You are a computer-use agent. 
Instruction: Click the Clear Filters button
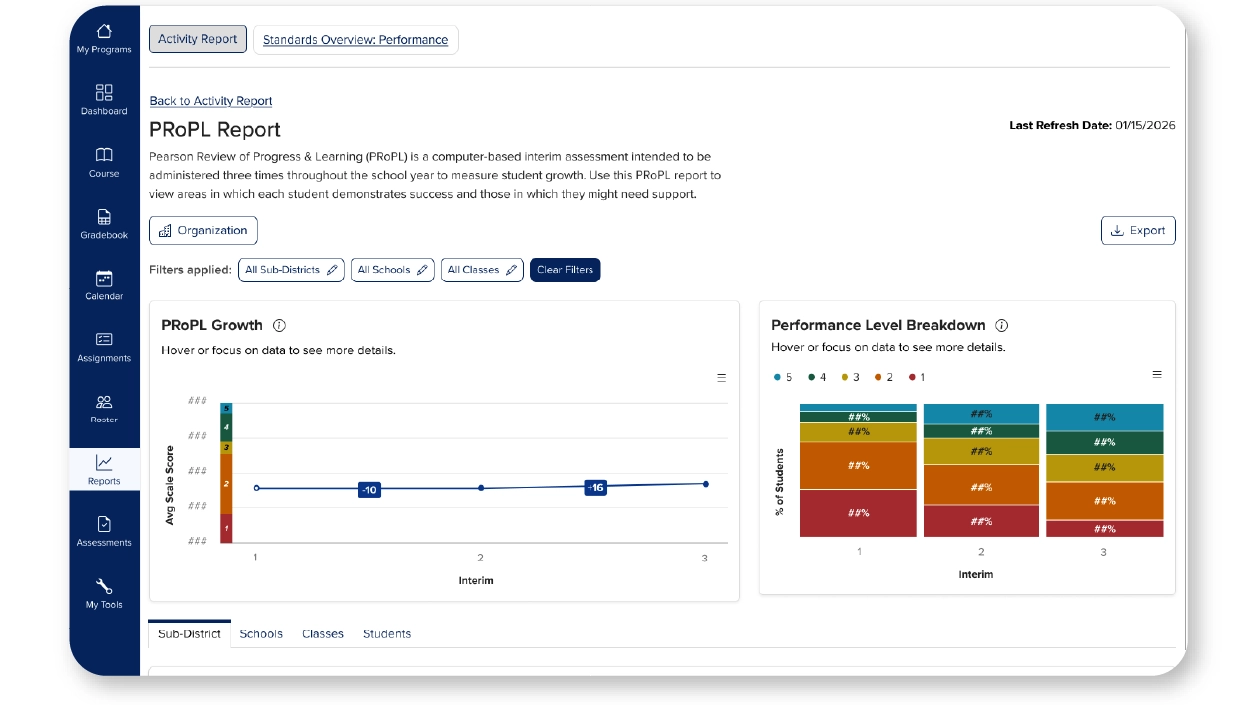coord(565,270)
